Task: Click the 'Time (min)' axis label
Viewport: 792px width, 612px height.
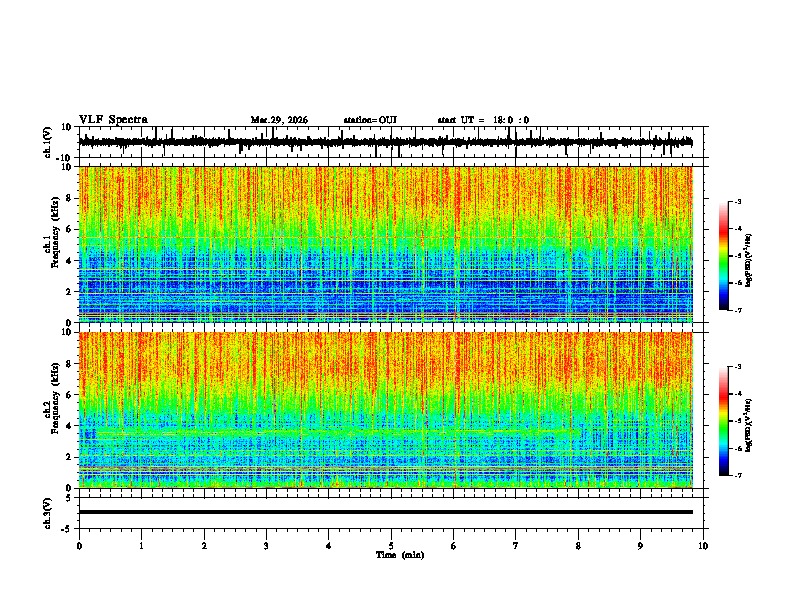Action: point(400,555)
